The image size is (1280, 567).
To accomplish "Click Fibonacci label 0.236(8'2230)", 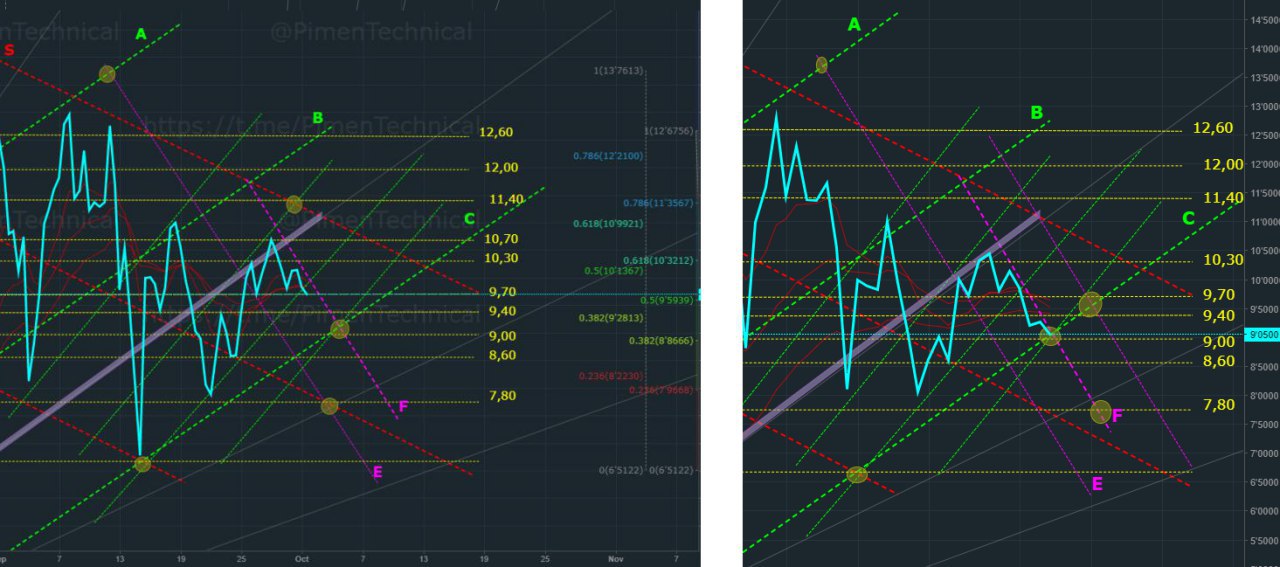I will (611, 376).
